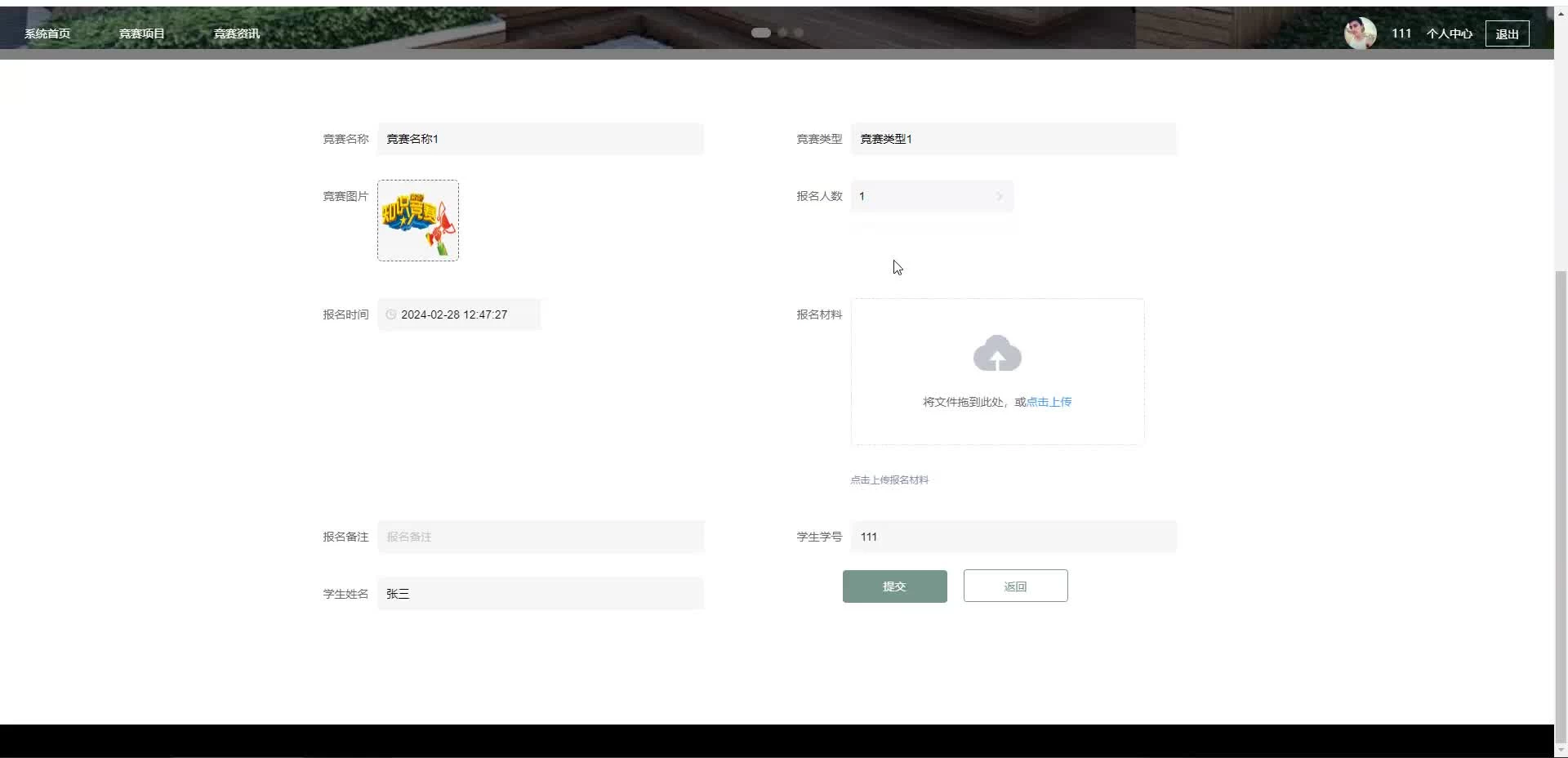The height and width of the screenshot is (758, 1568).
Task: Open the 报名时间 date-time picker
Action: pos(459,314)
